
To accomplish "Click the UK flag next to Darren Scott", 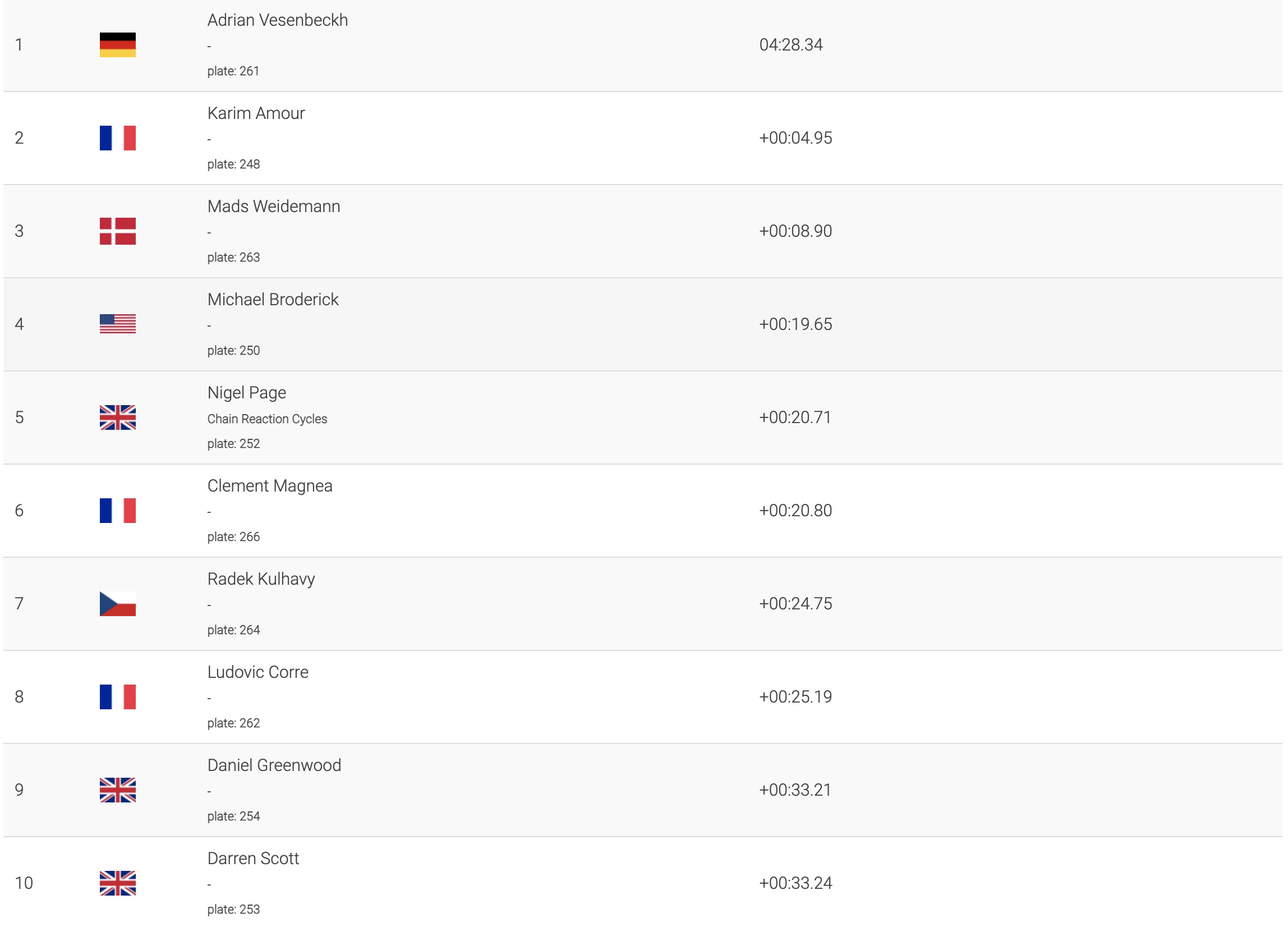I will click(x=118, y=883).
